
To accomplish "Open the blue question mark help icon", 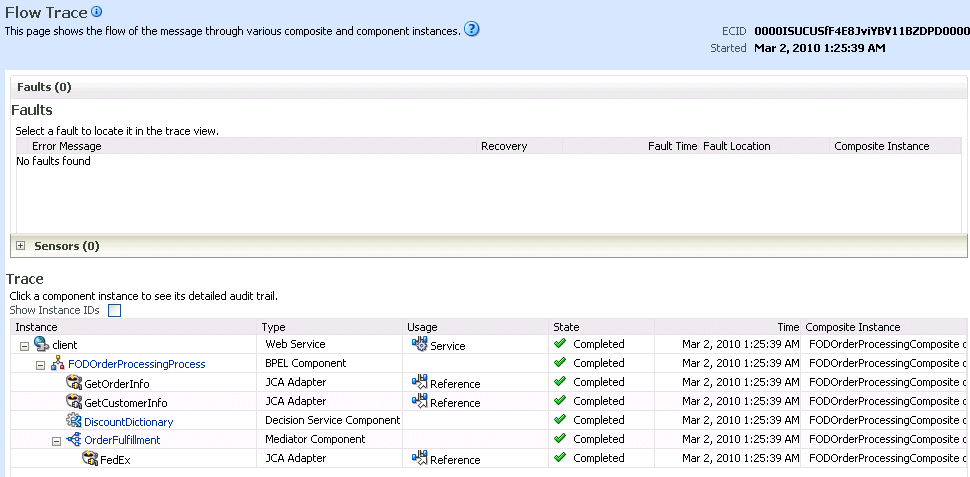I will (471, 29).
